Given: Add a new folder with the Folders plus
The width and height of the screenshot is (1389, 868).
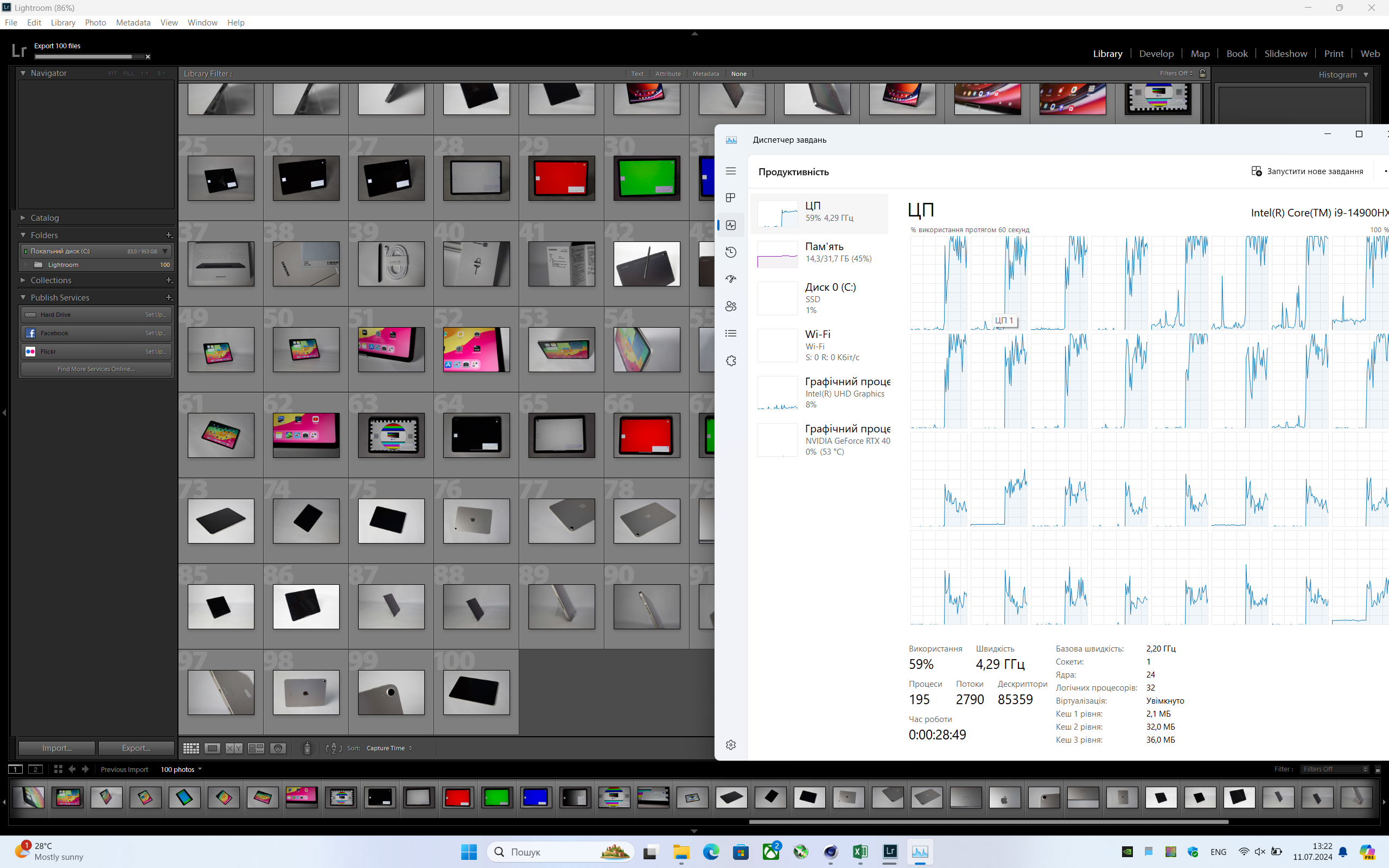Looking at the screenshot, I should coord(169,235).
